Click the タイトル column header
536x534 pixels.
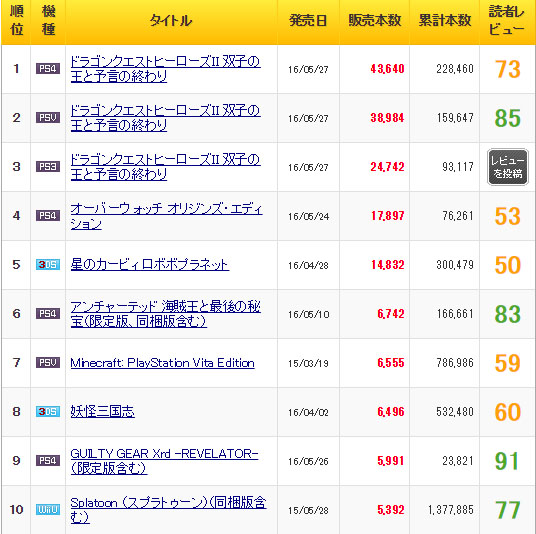click(x=171, y=21)
